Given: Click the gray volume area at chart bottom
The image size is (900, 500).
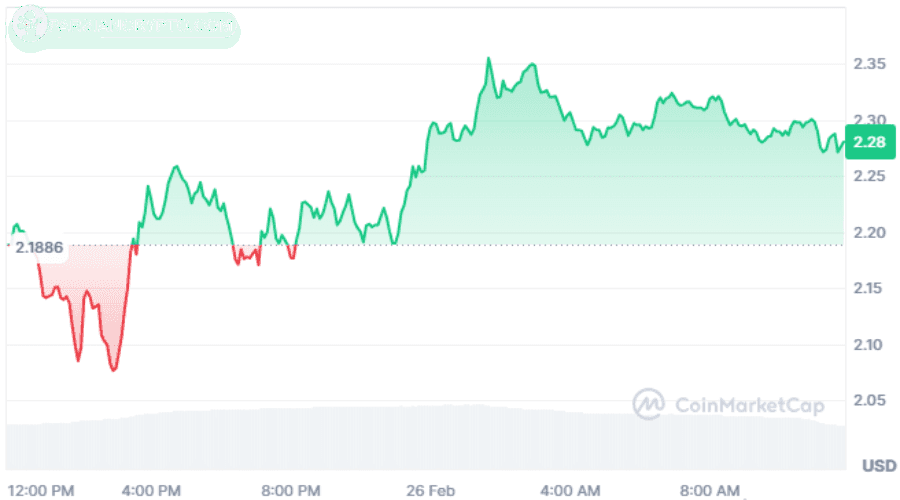Looking at the screenshot, I should (x=400, y=440).
